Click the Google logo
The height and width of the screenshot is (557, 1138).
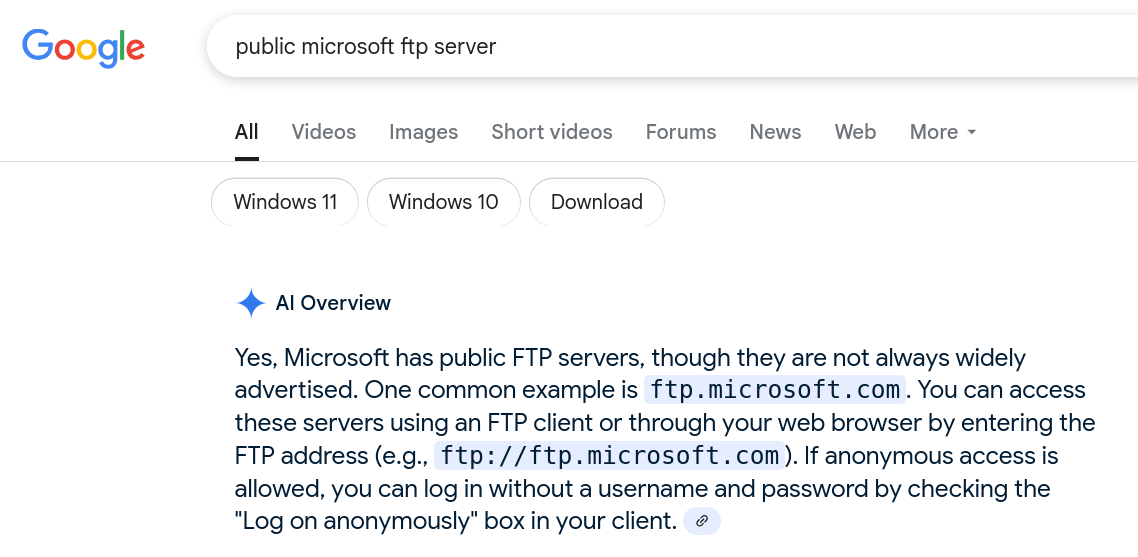coord(84,46)
